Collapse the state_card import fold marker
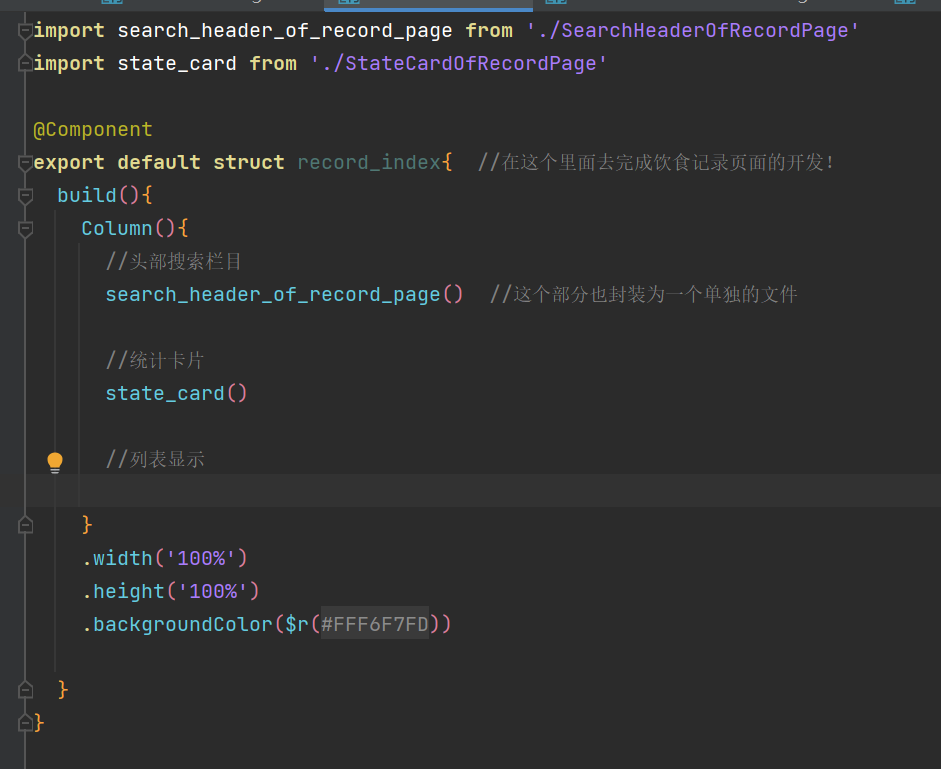The image size is (941, 769). pos(25,62)
